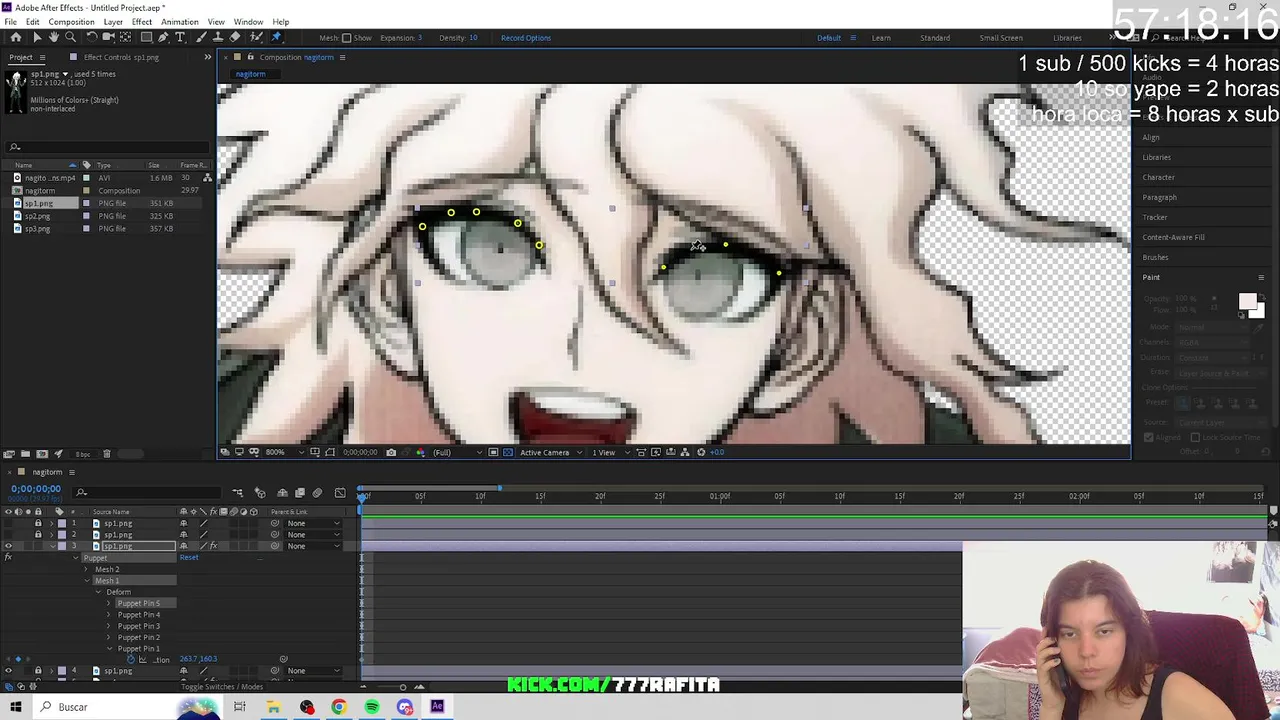Viewport: 1280px width, 720px height.
Task: Show layer 1 with its eye toggle
Action: (x=8, y=523)
